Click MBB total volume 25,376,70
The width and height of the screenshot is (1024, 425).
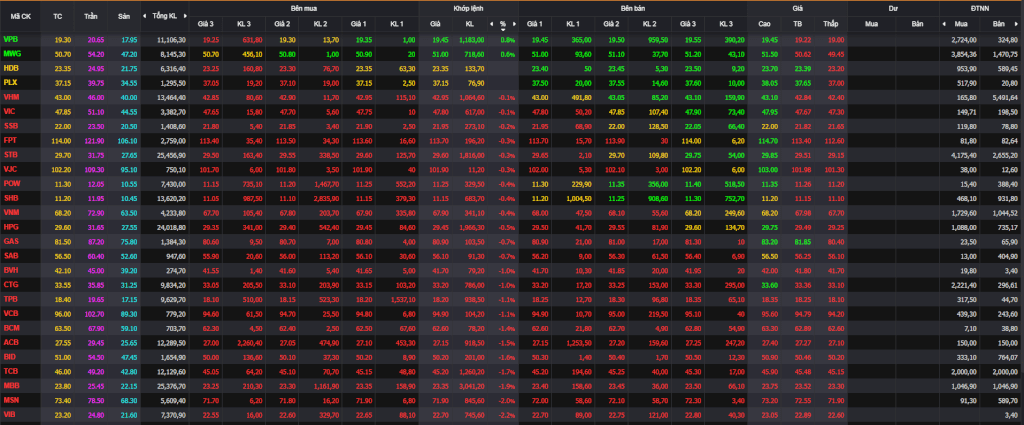(172, 385)
